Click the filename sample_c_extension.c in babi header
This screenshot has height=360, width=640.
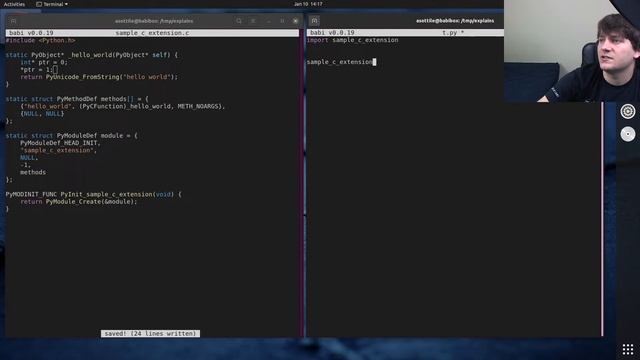[152, 33]
